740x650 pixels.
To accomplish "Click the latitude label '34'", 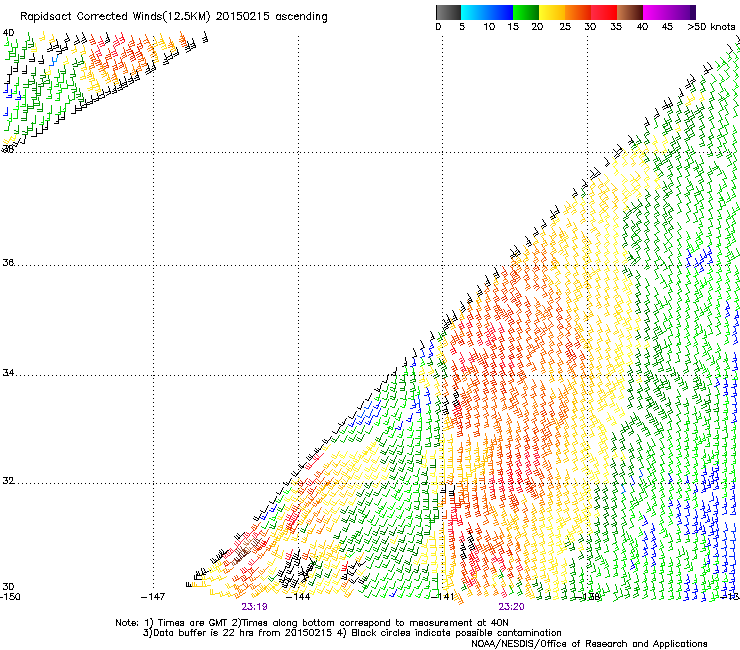I will coord(8,373).
